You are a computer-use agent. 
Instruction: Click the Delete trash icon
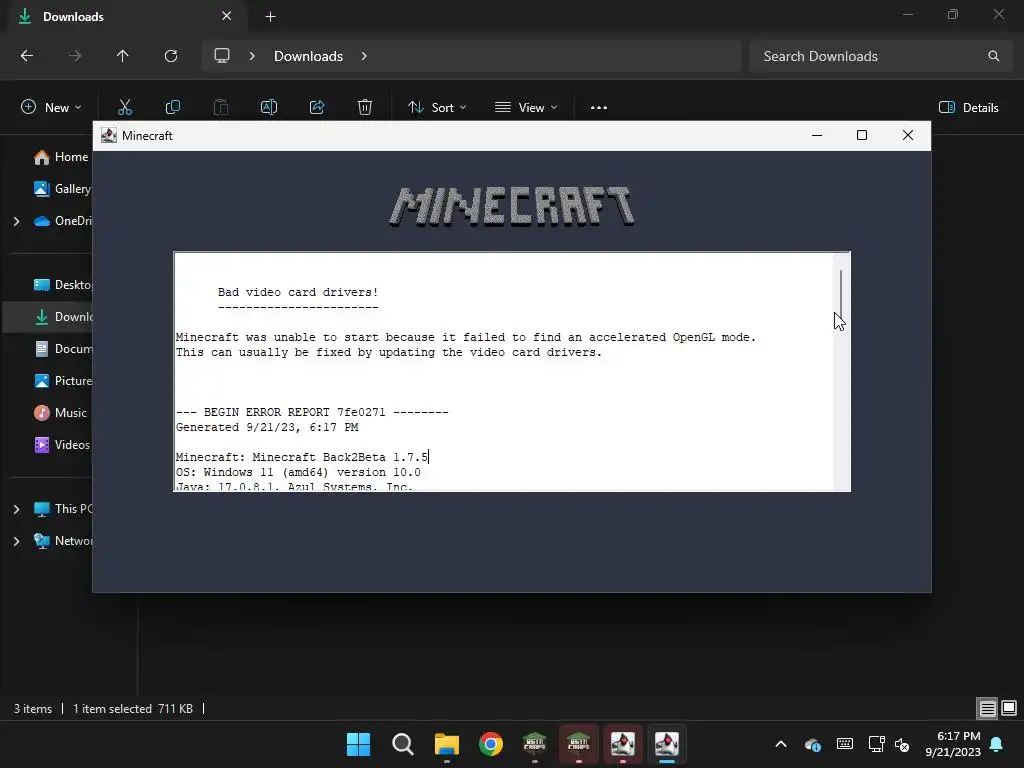coord(365,107)
